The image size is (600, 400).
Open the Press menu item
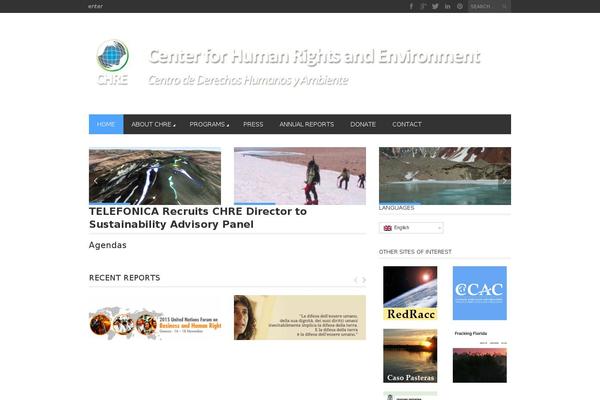(x=253, y=124)
